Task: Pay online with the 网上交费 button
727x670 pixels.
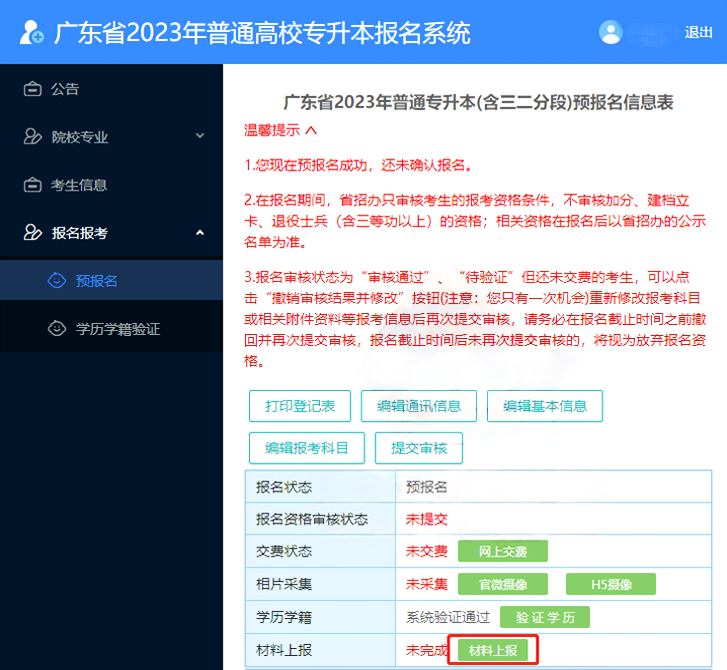Action: coord(503,551)
